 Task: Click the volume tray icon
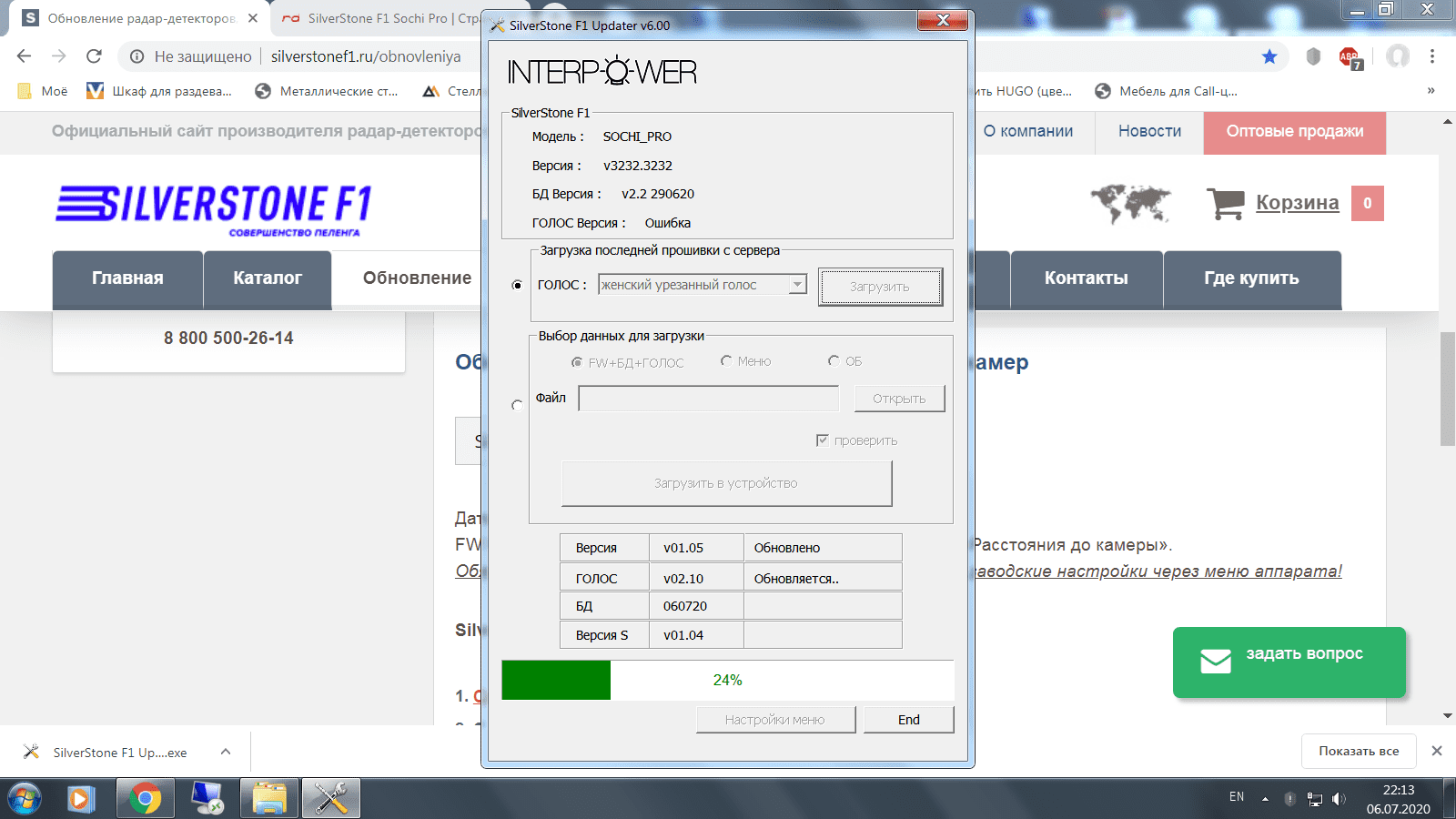[1339, 799]
